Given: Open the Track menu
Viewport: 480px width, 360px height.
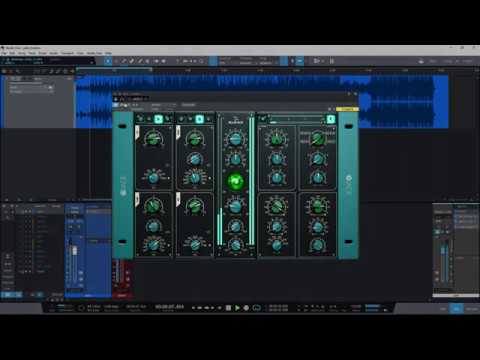Looking at the screenshot, I should (32, 53).
